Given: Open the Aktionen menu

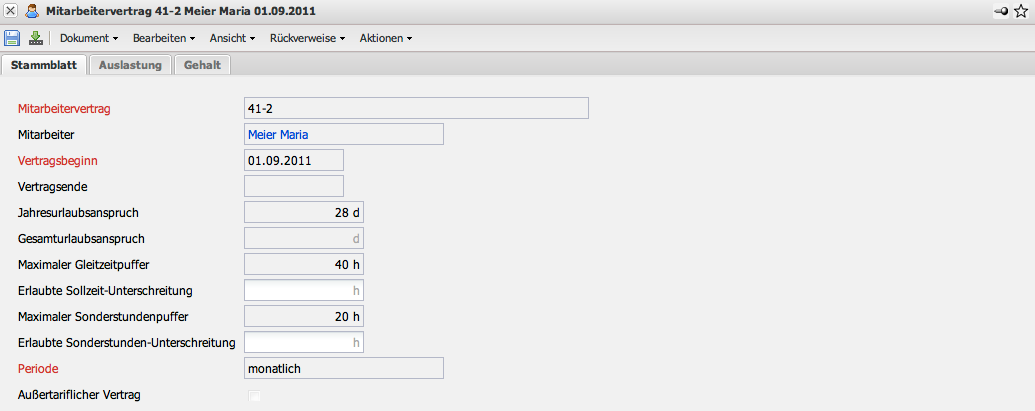Looking at the screenshot, I should [385, 38].
